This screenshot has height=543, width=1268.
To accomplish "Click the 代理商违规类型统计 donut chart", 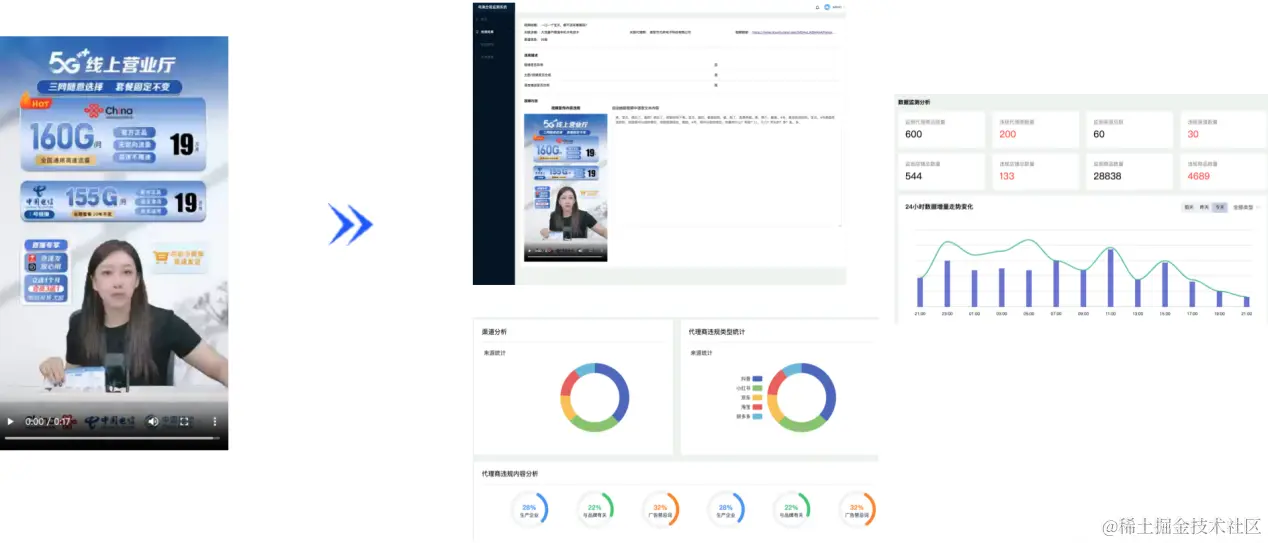I will tap(803, 398).
